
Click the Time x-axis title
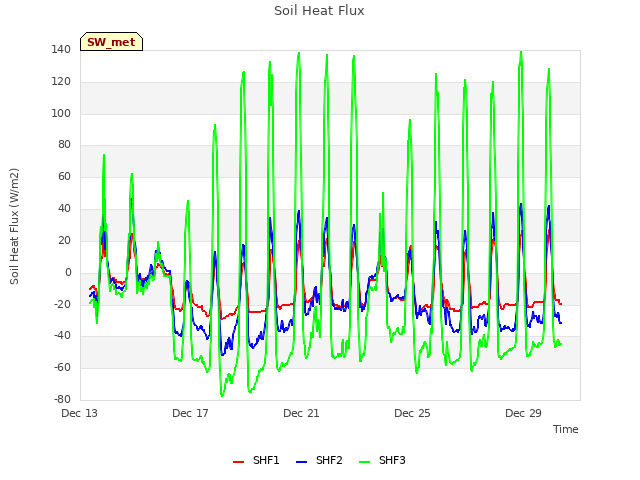(x=566, y=429)
